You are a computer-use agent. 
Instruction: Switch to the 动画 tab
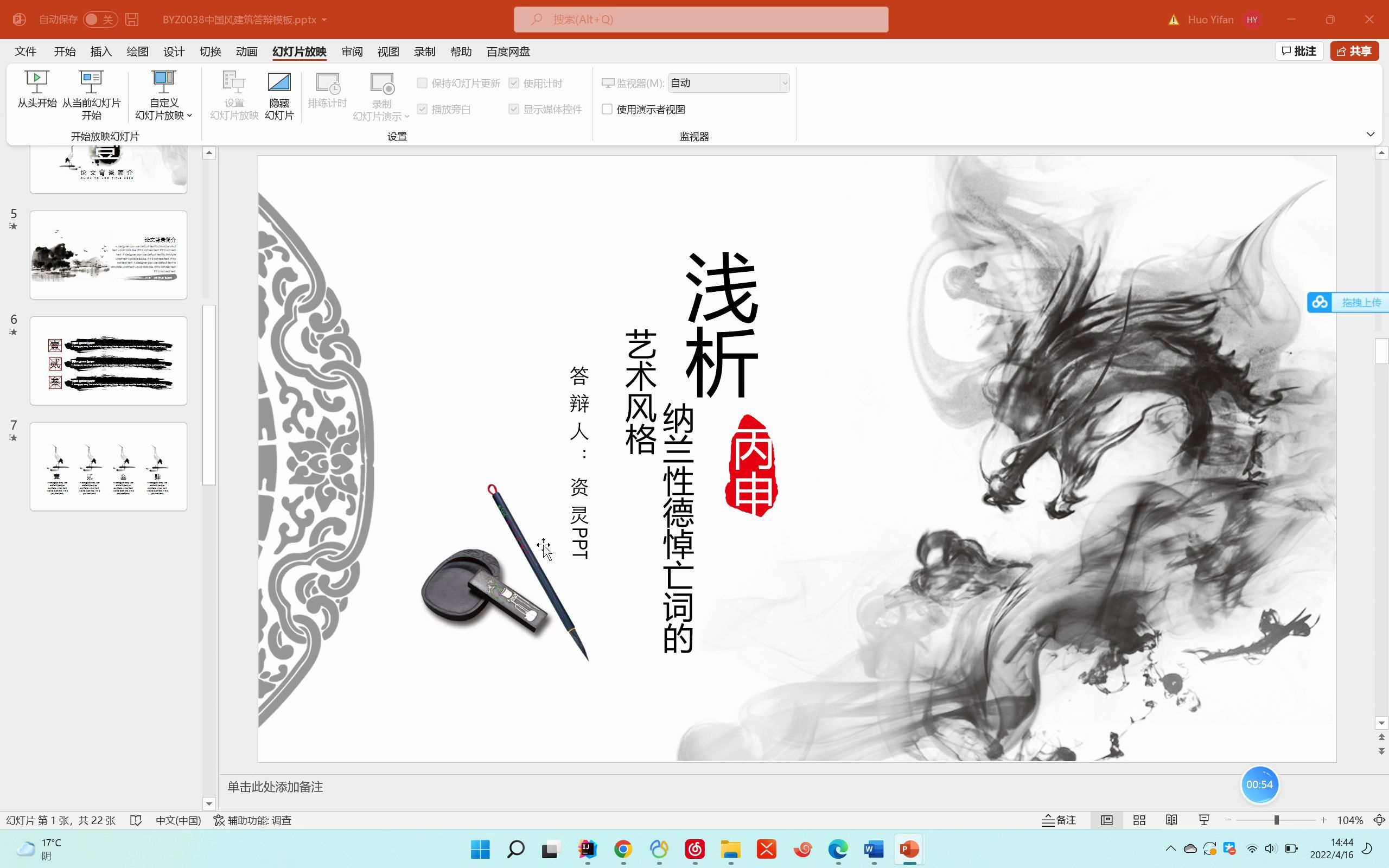point(246,52)
